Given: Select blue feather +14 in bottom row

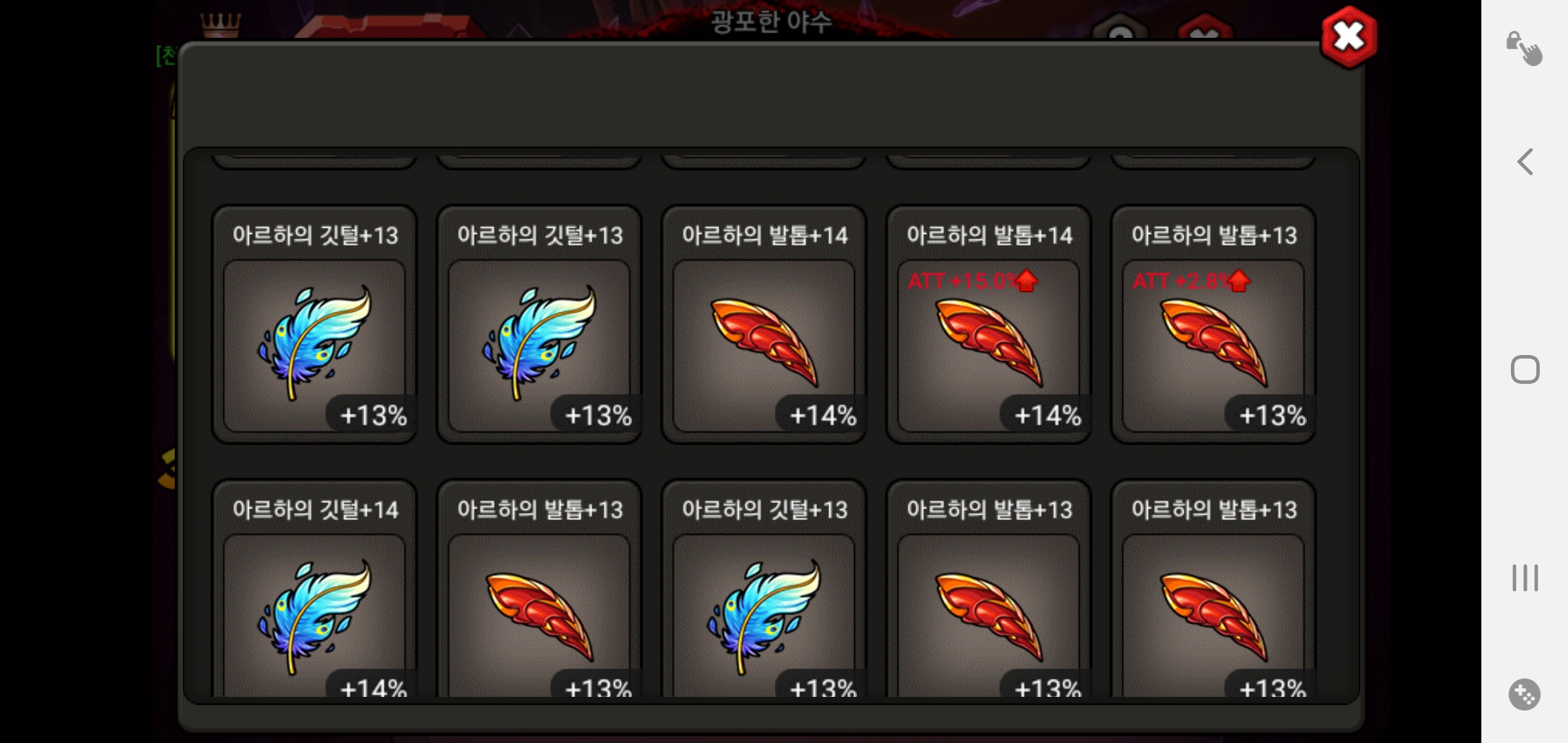Looking at the screenshot, I should tap(314, 589).
